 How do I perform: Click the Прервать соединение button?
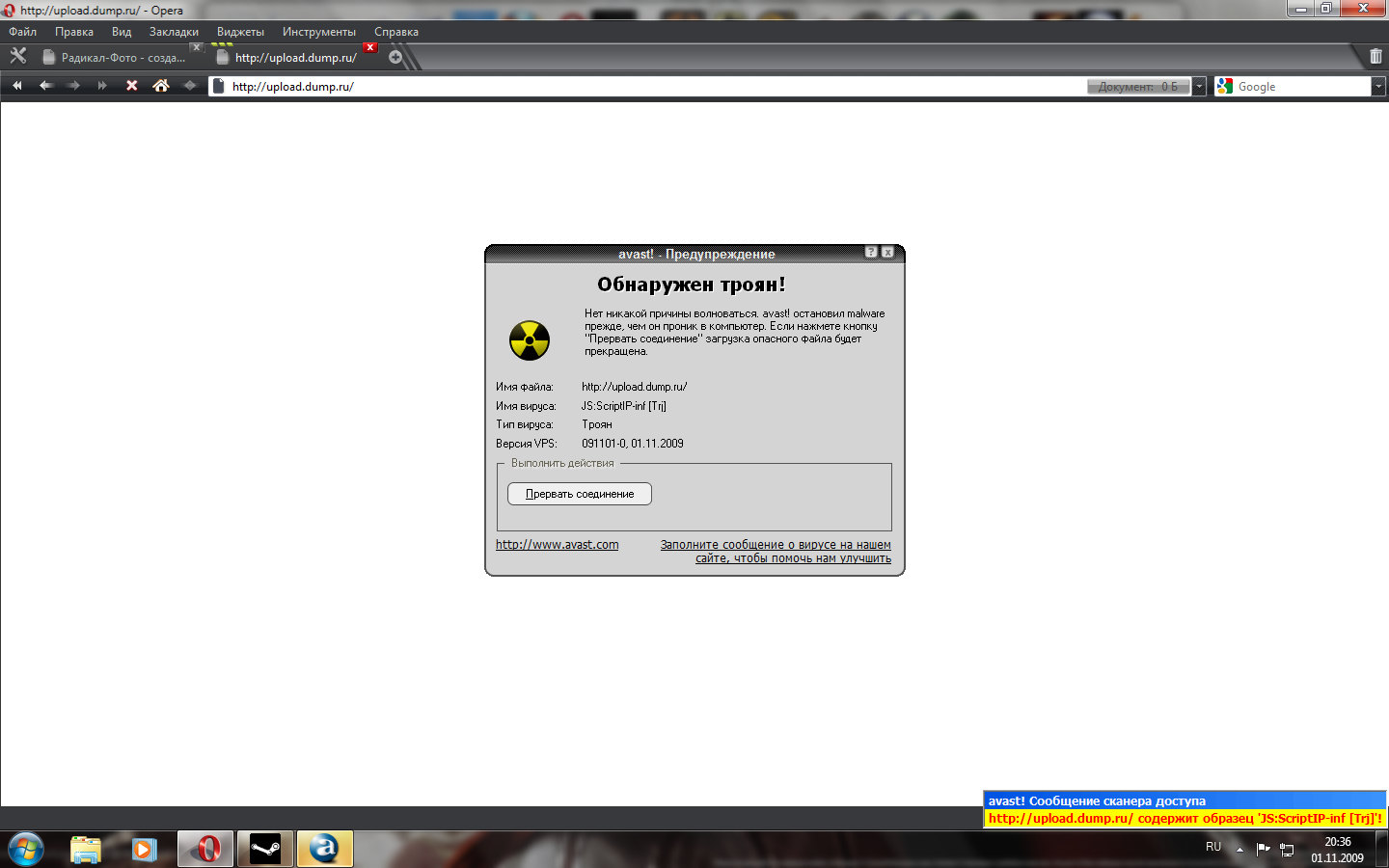(580, 494)
